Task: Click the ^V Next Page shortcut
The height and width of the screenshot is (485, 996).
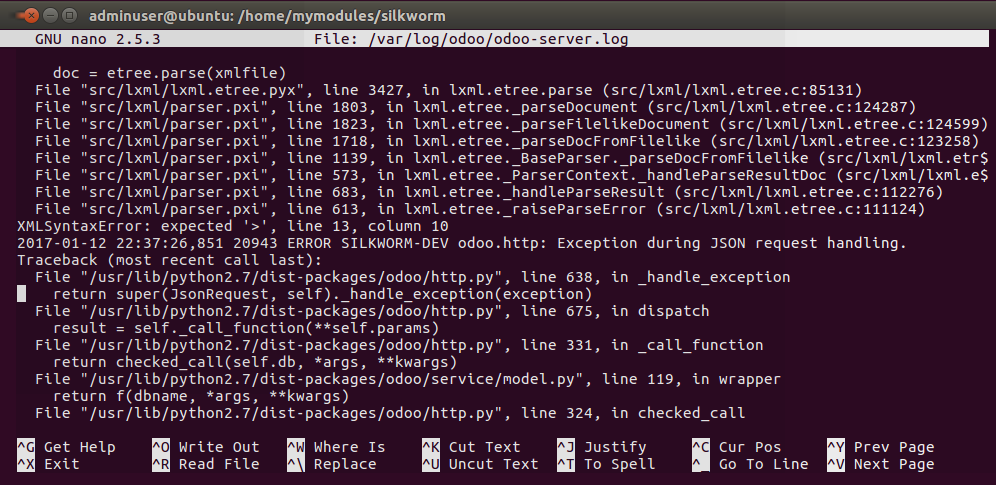Action: (x=881, y=465)
